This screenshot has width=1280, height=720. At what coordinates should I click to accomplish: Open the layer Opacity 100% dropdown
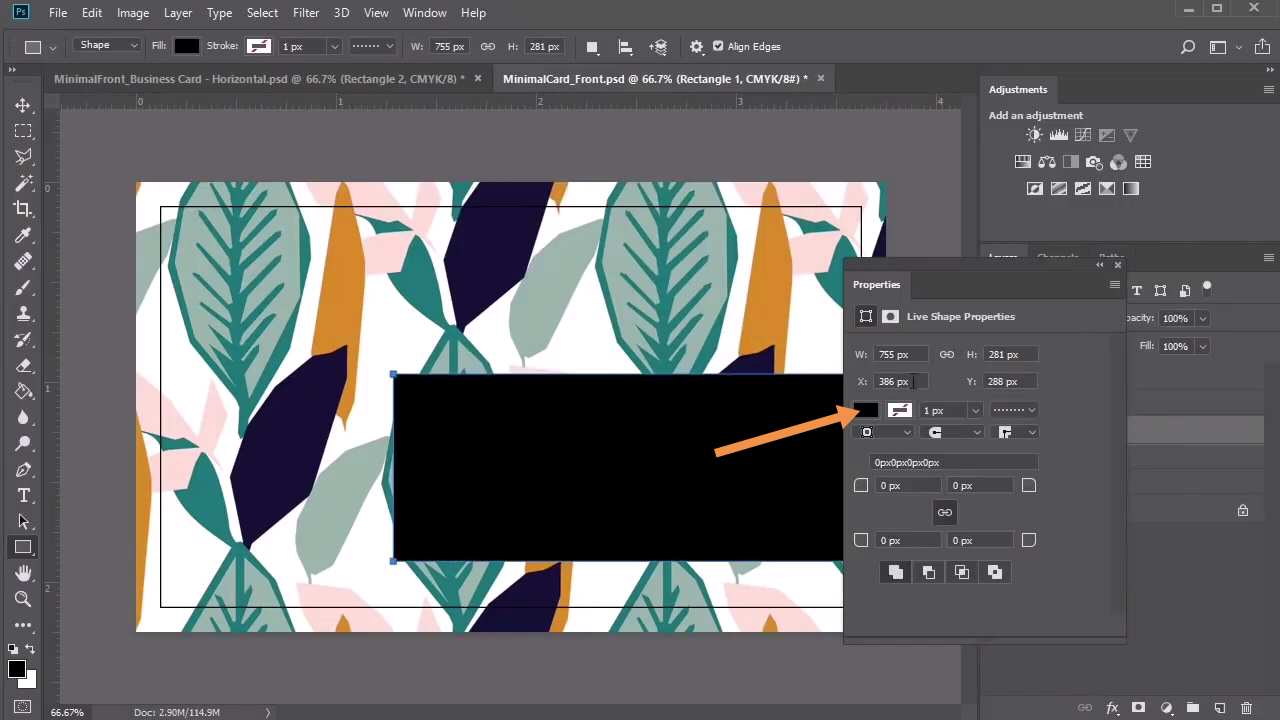[x=1202, y=318]
